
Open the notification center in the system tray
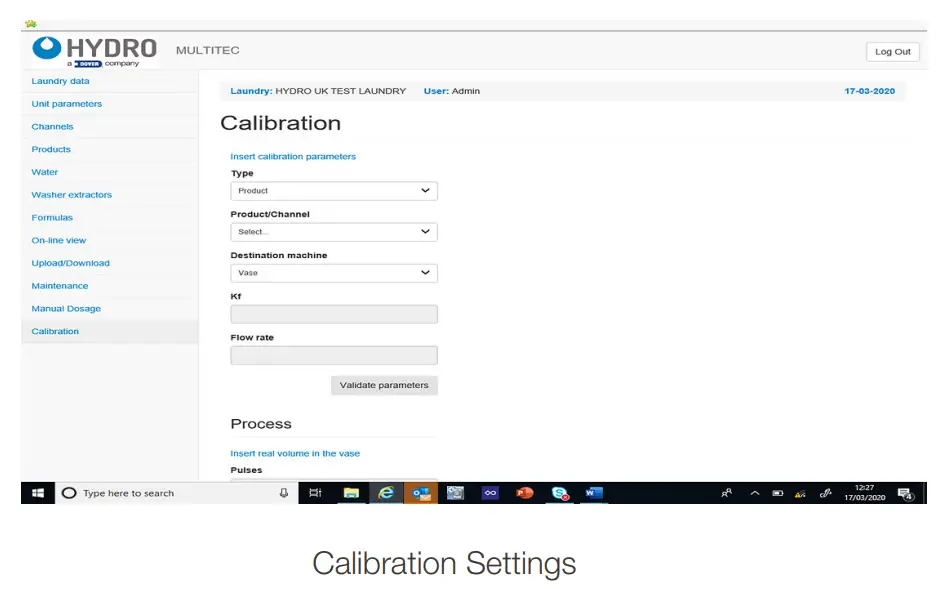coord(908,492)
